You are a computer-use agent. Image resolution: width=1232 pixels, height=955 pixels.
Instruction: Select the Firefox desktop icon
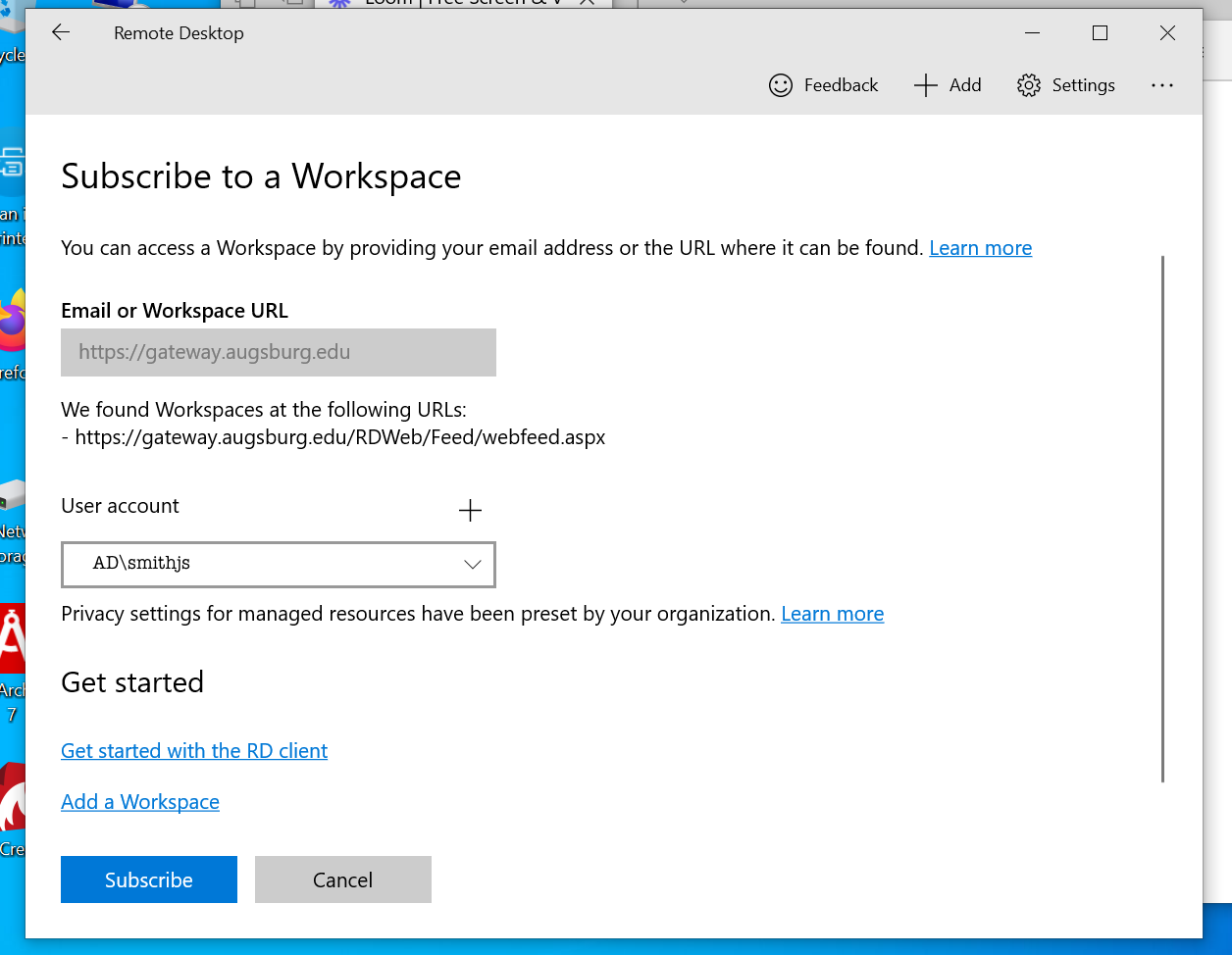[12, 333]
